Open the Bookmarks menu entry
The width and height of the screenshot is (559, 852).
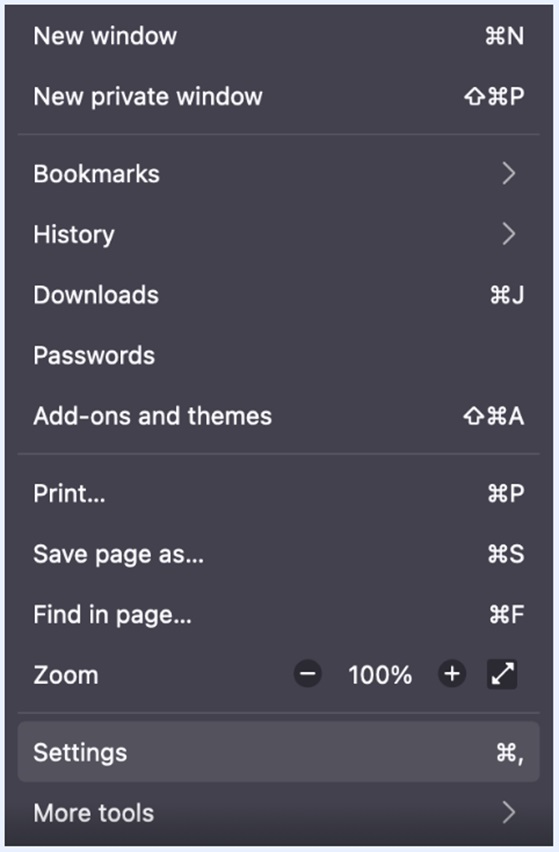279,174
